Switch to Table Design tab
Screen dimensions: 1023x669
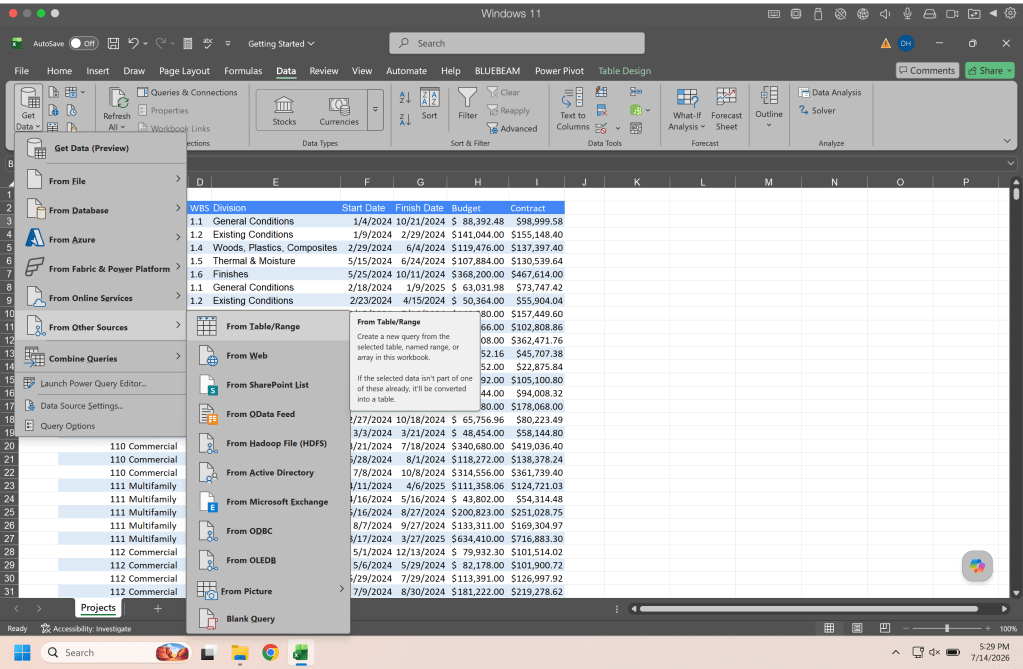(624, 70)
